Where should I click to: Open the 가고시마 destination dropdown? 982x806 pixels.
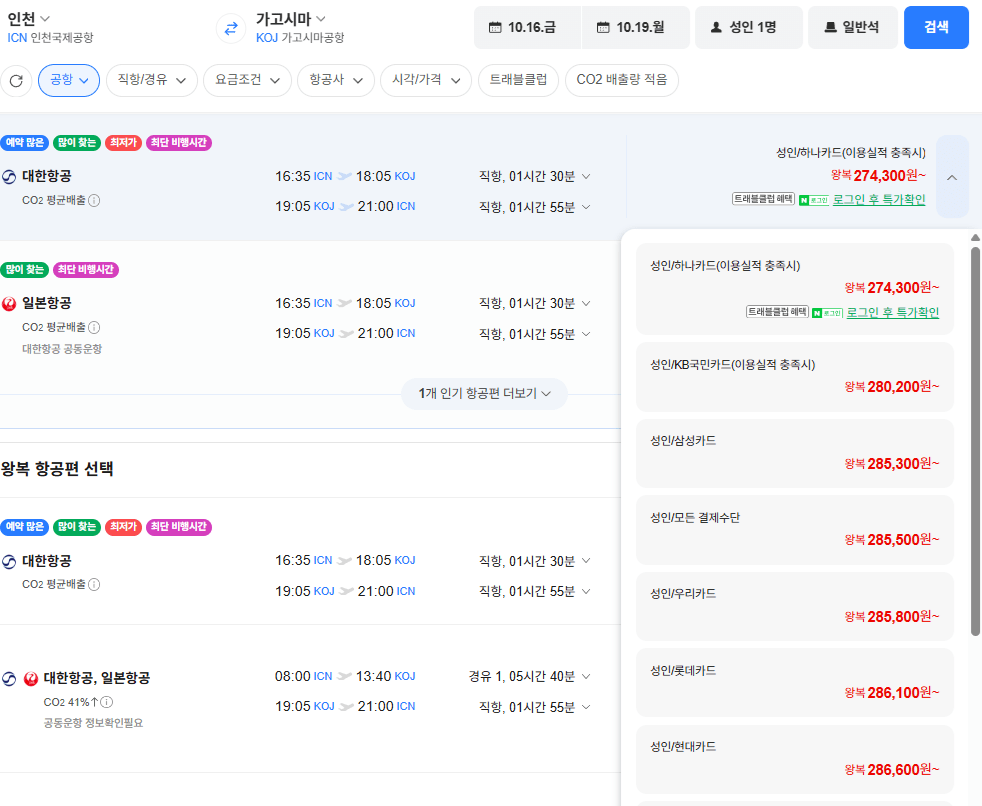point(291,19)
